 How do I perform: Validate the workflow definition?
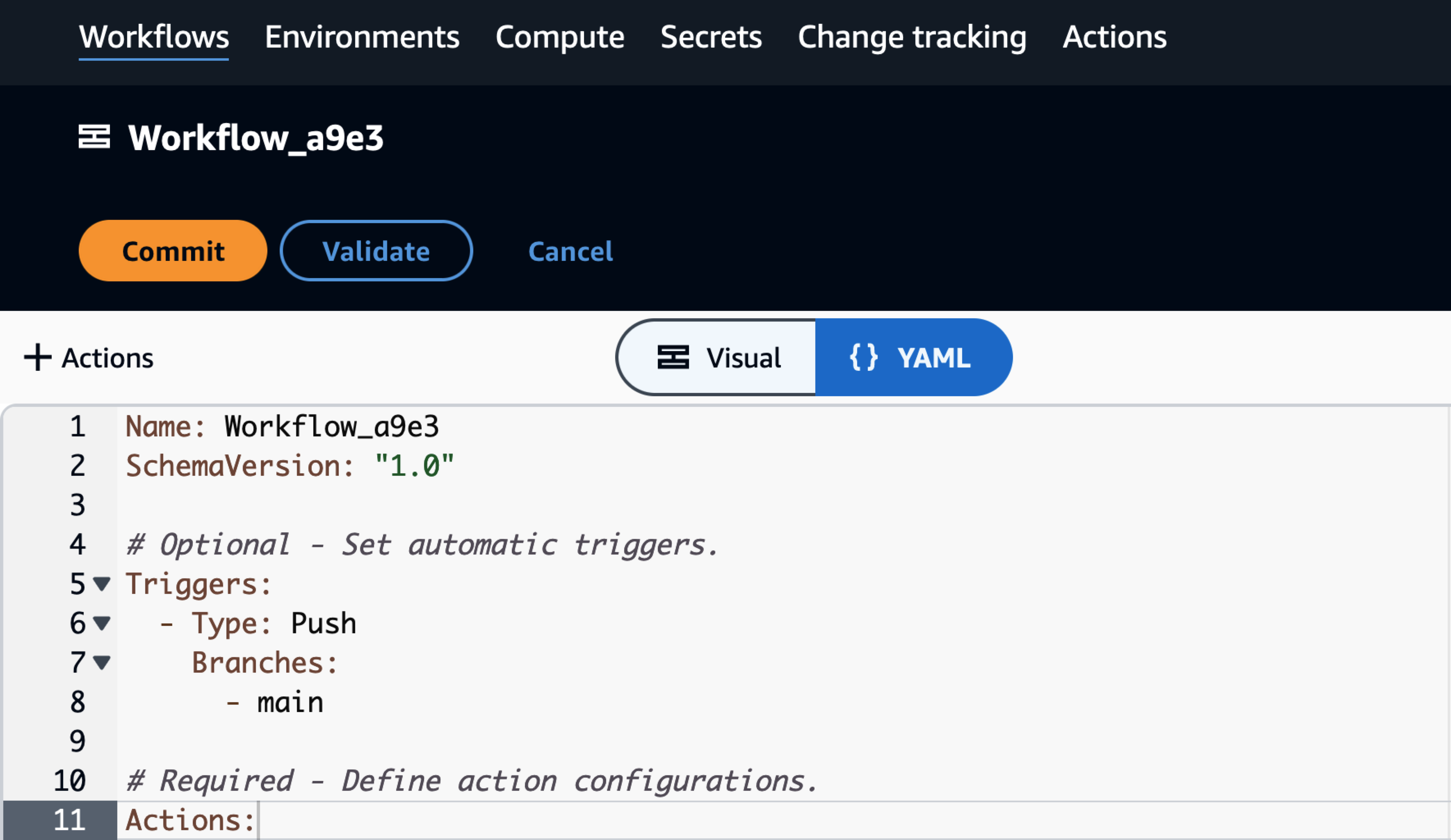click(x=376, y=251)
